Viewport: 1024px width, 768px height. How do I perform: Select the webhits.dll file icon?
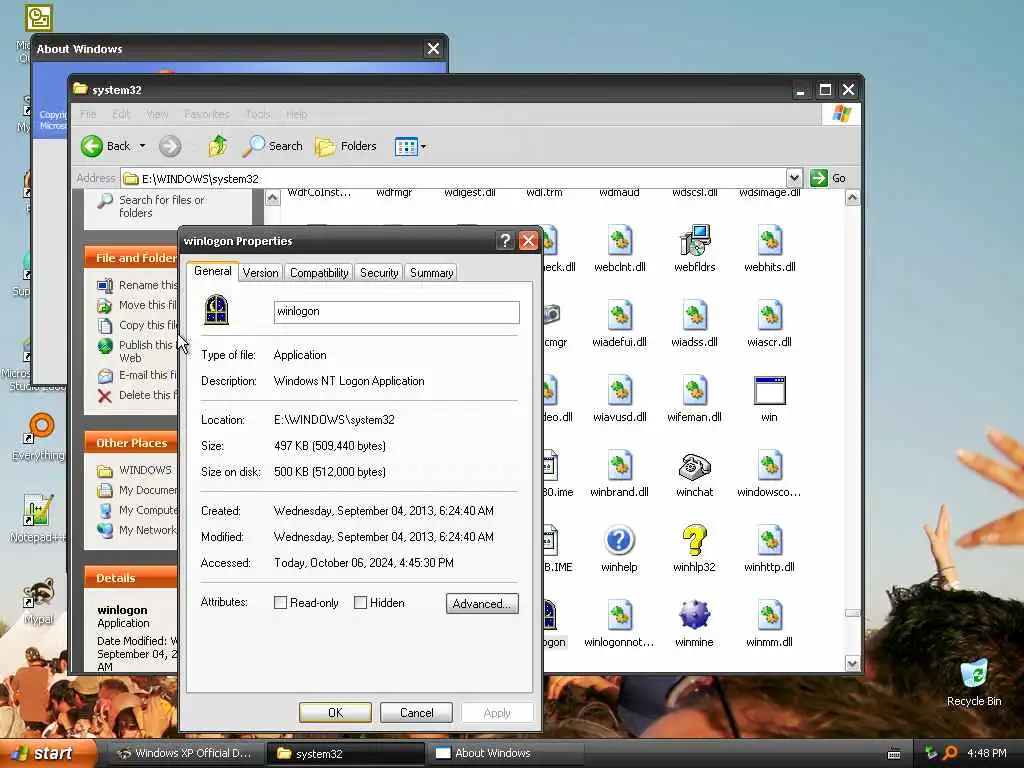pos(770,240)
